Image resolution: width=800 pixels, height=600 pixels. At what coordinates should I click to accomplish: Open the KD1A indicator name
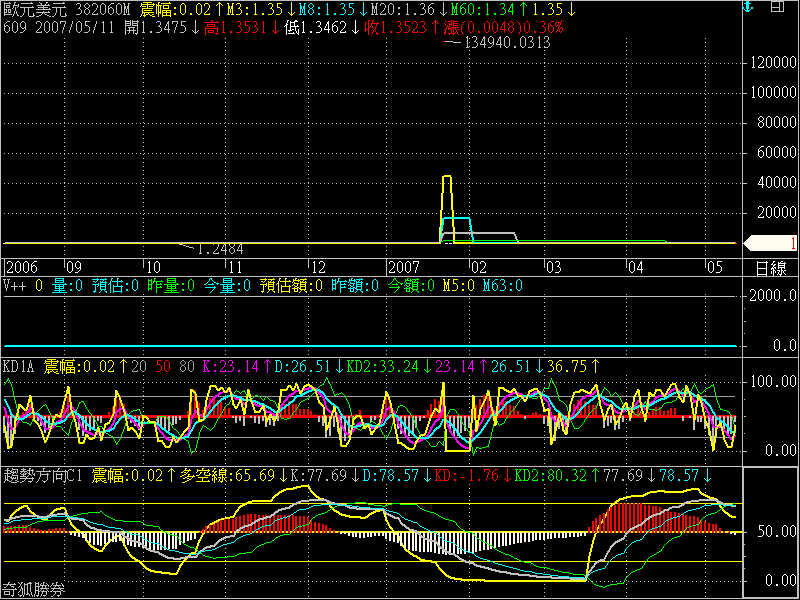pos(20,367)
